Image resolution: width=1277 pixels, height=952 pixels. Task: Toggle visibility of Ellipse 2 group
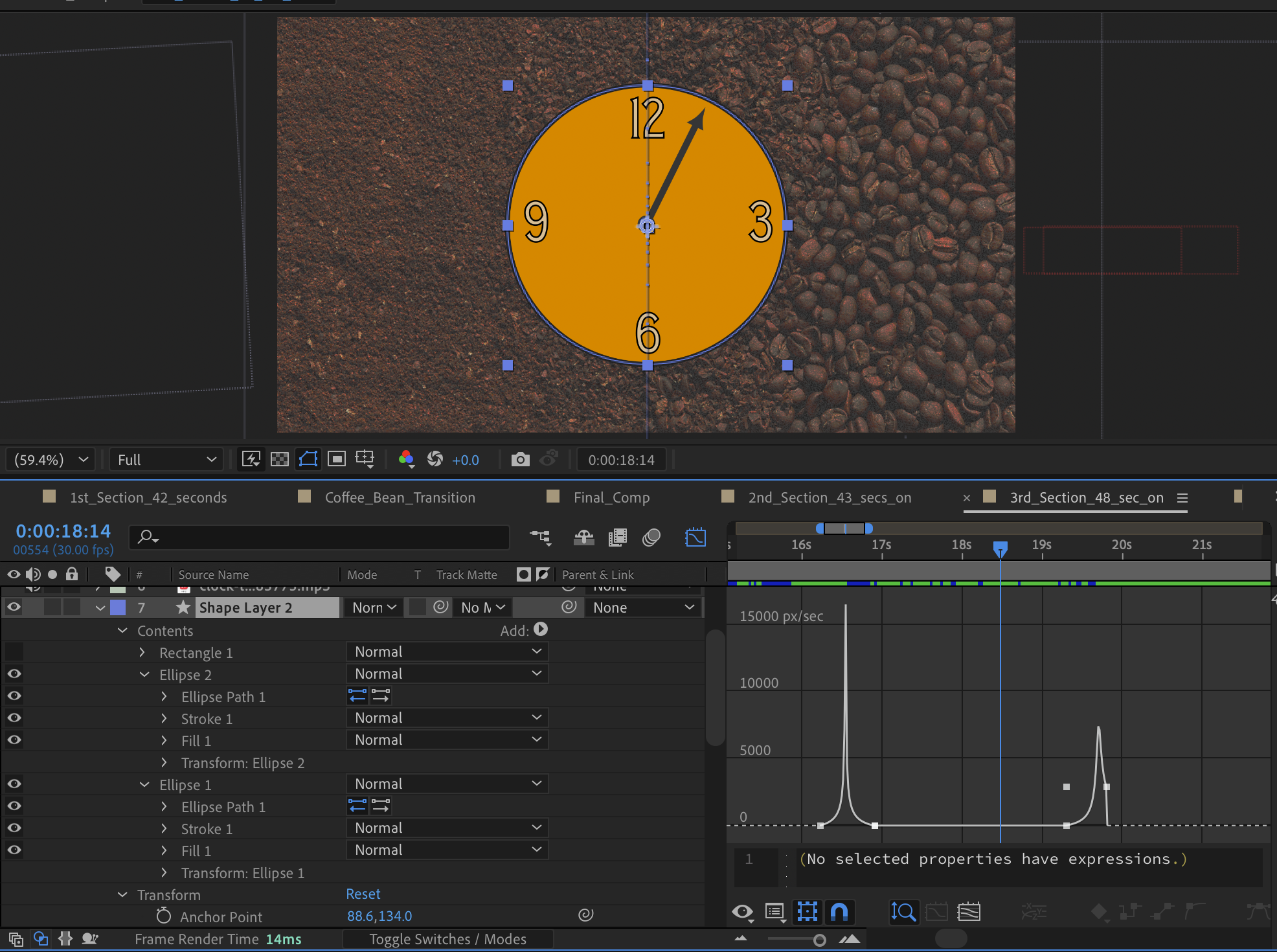coord(14,674)
